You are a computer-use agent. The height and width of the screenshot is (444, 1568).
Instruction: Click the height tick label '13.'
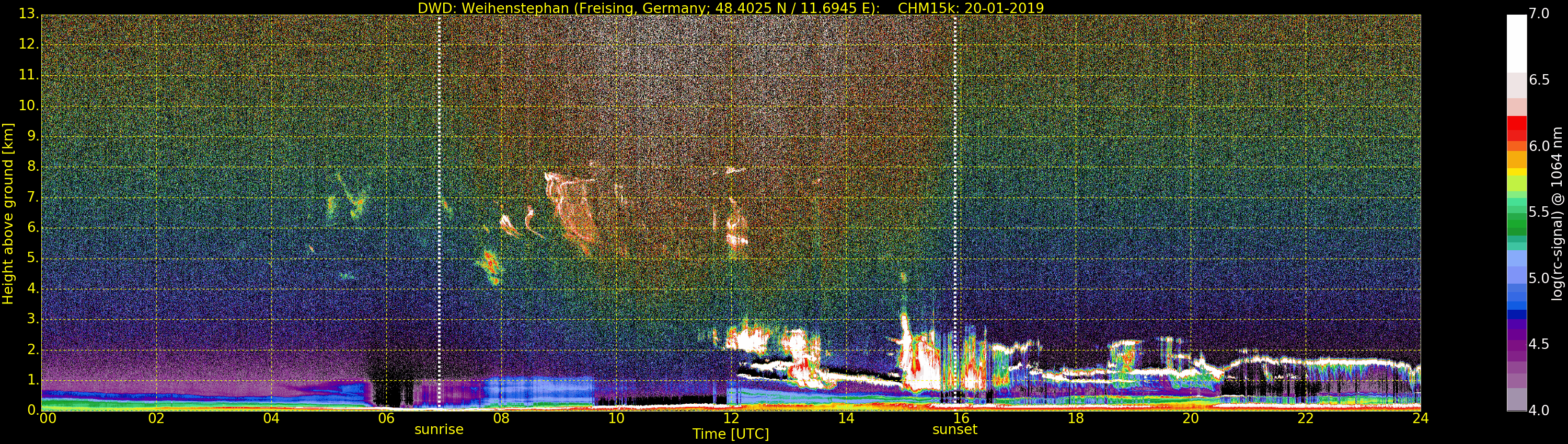click(x=29, y=14)
